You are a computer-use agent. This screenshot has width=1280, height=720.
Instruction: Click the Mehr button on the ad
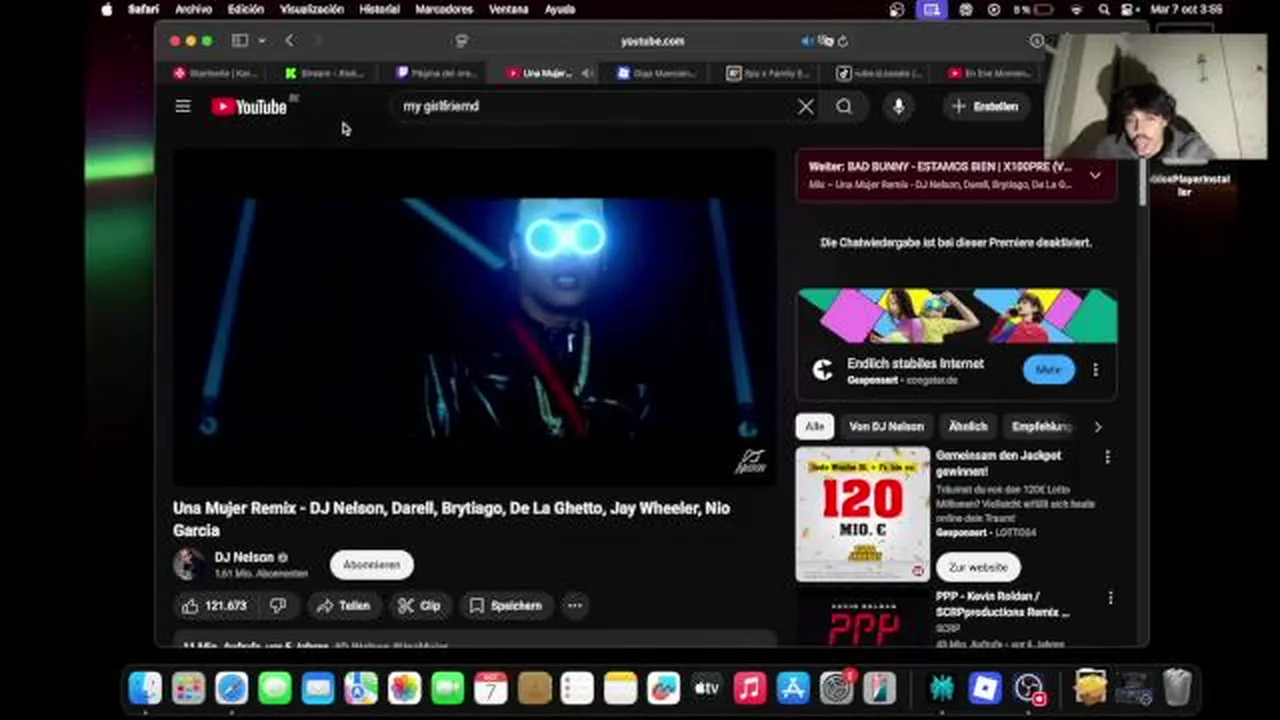pos(1048,370)
